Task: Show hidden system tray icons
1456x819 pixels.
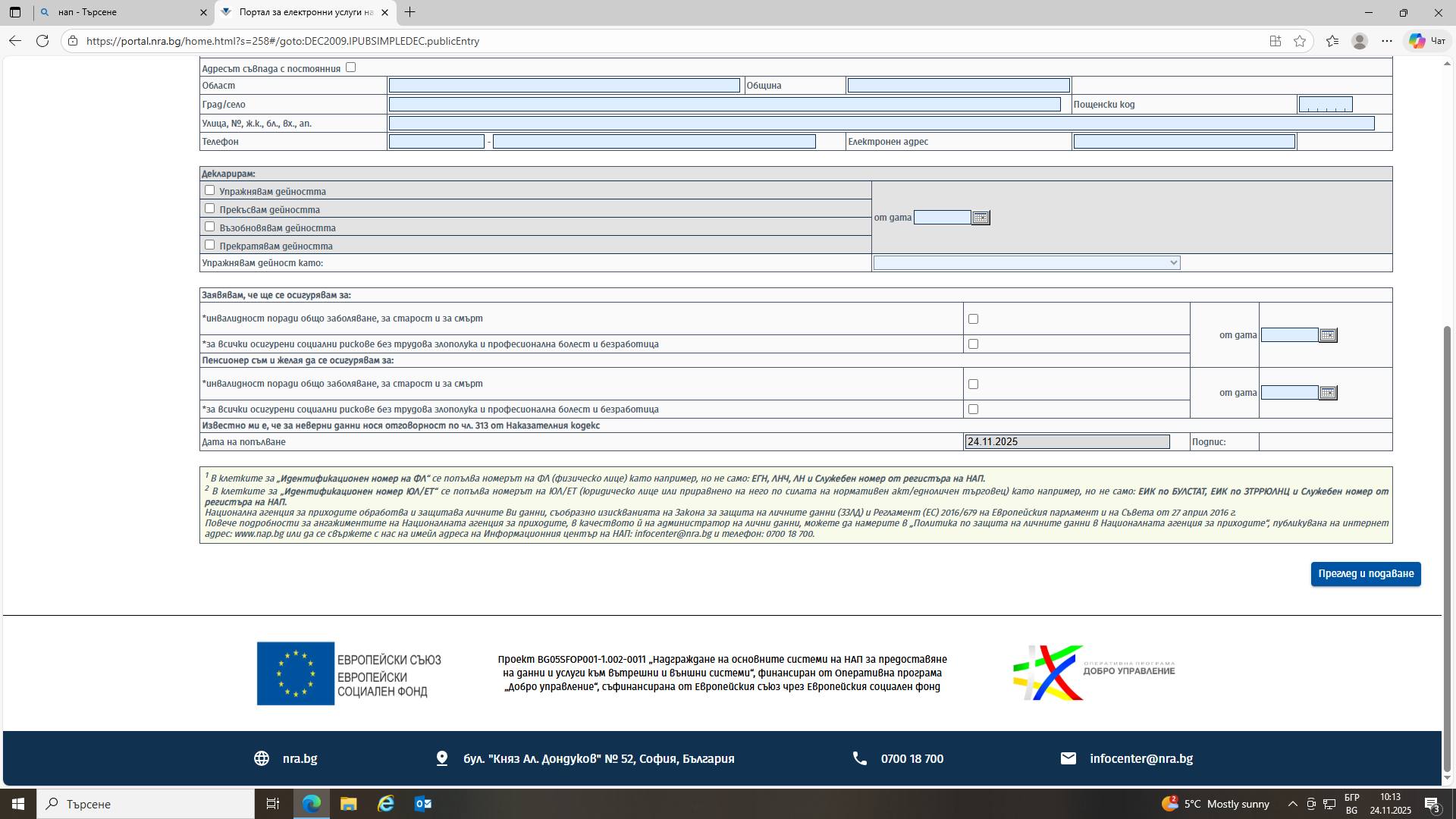Action: click(1292, 804)
